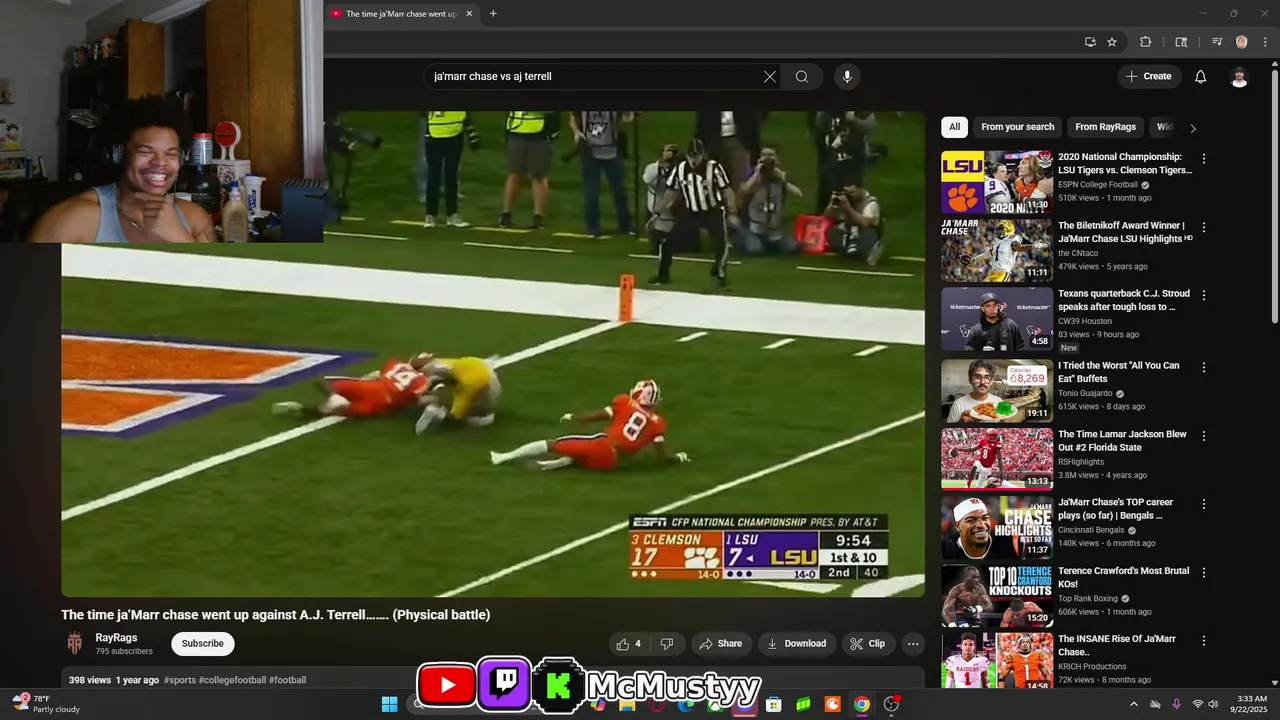Share the video
This screenshot has height=720, width=1280.
(x=721, y=643)
